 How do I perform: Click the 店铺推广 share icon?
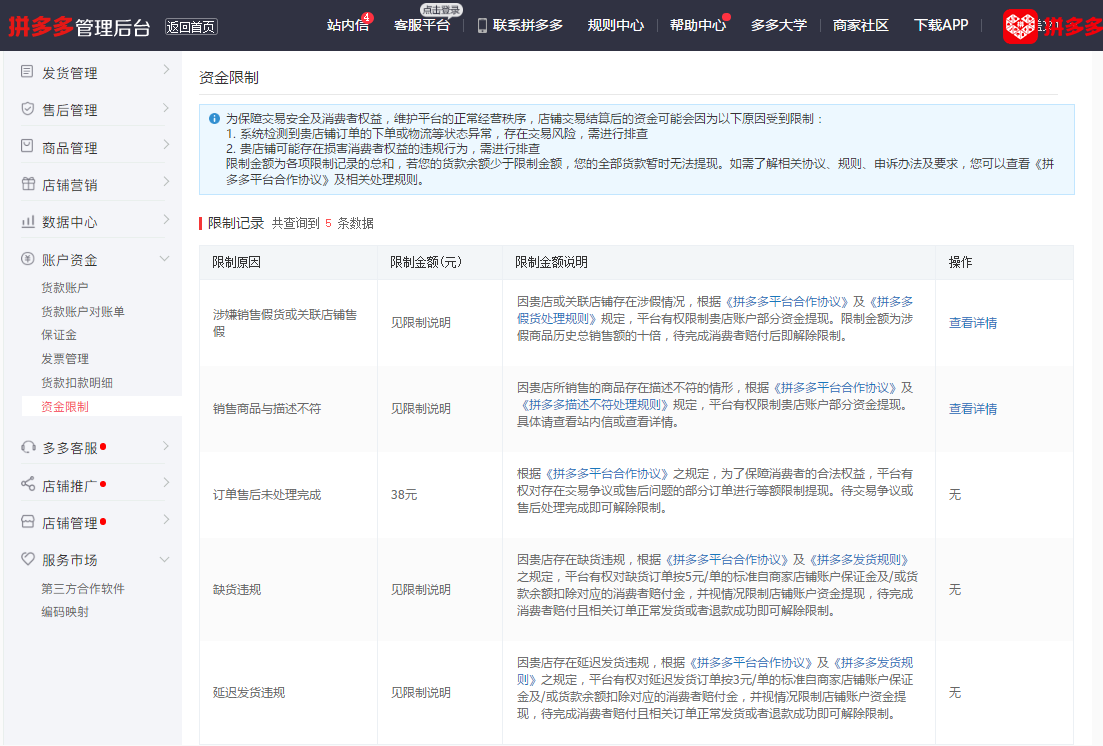pos(27,483)
